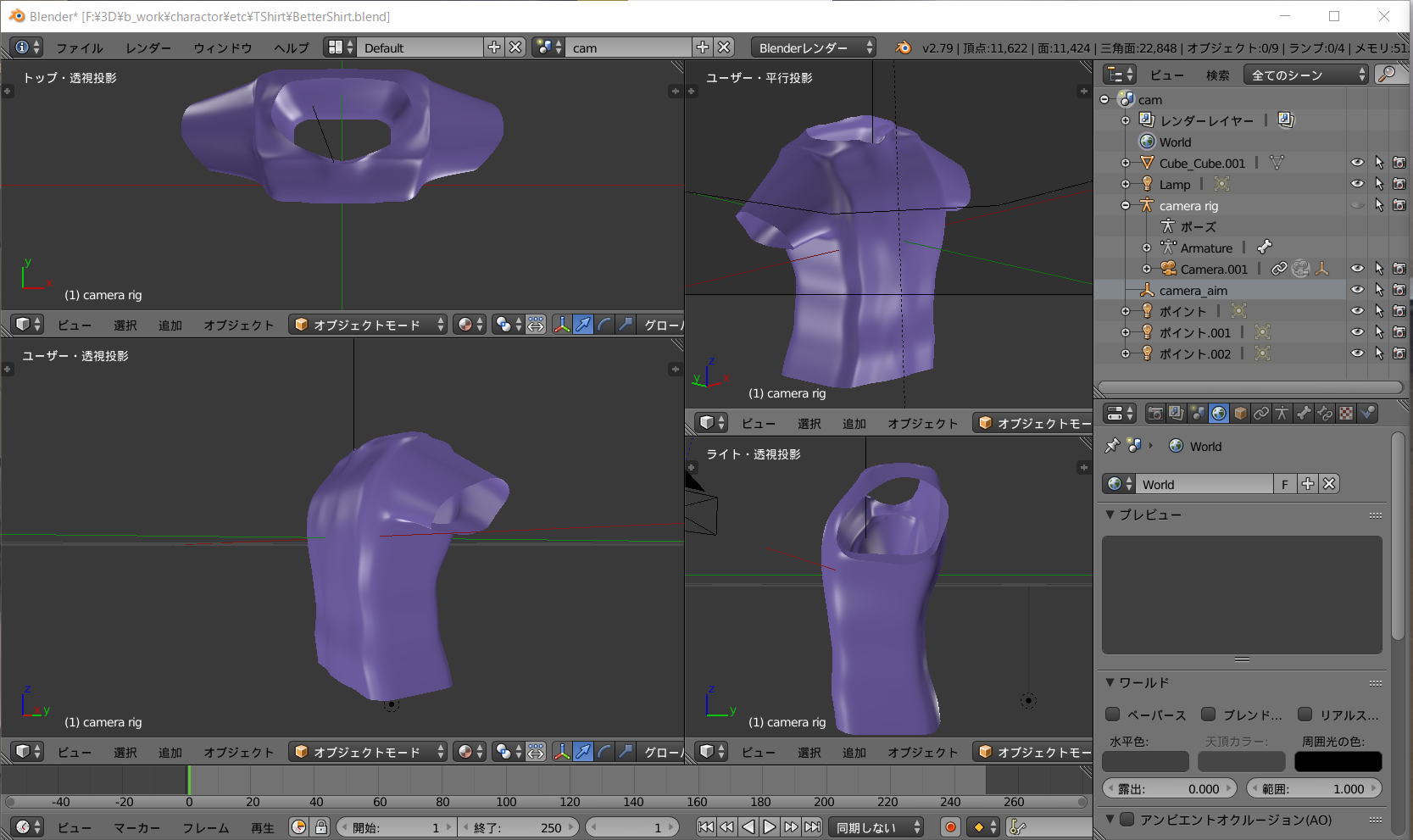1413x840 pixels.
Task: Enable the Ambient Occlusion (AO) checkbox
Action: 1127,820
